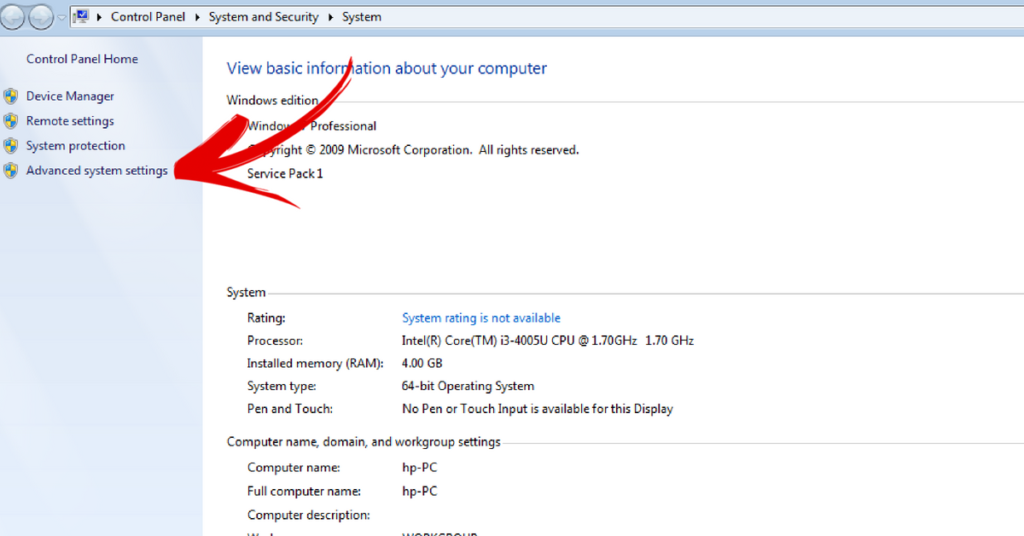Select the Intel Core i3-4005U processor value
This screenshot has height=536, width=1024.
tap(547, 341)
